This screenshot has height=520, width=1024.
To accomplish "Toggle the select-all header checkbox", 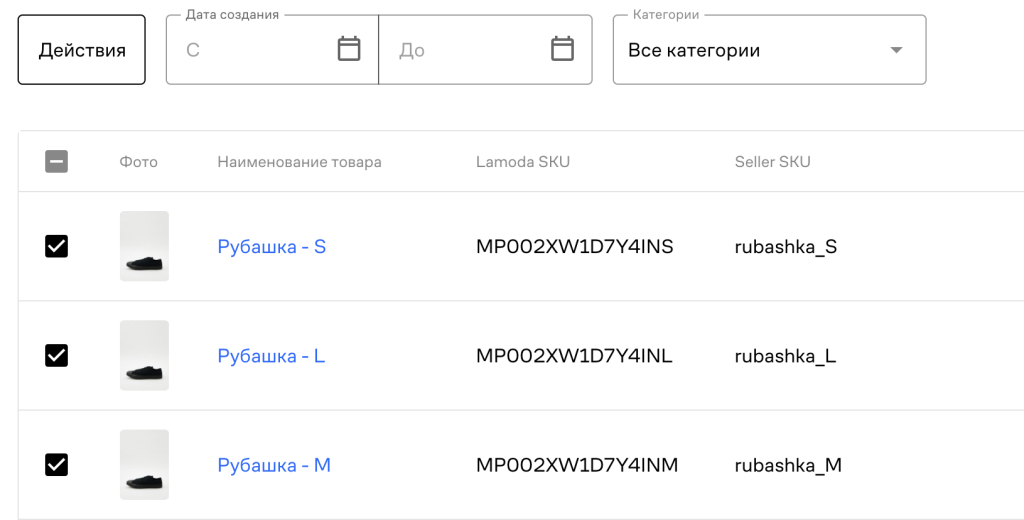I will click(x=57, y=161).
